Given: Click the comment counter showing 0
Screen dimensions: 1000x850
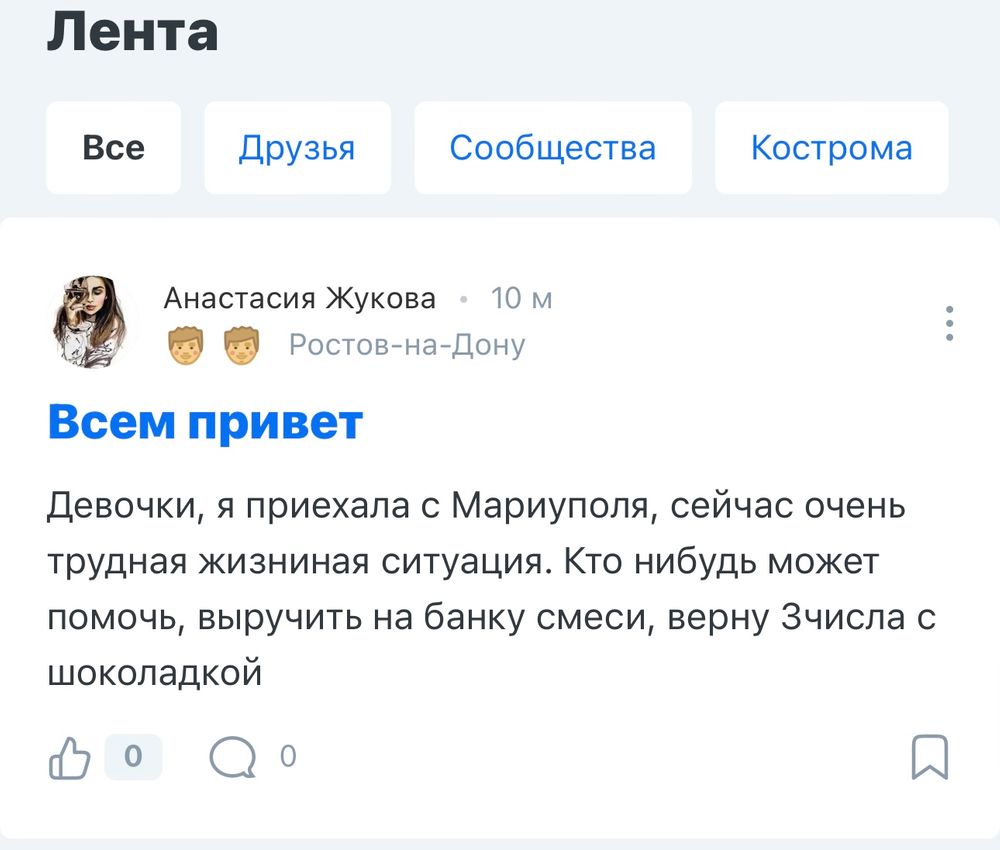Looking at the screenshot, I should [x=288, y=757].
